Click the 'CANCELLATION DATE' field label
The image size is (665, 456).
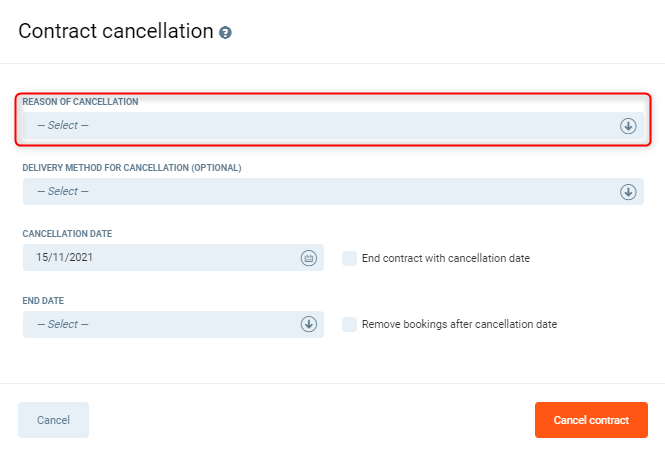coord(67,234)
